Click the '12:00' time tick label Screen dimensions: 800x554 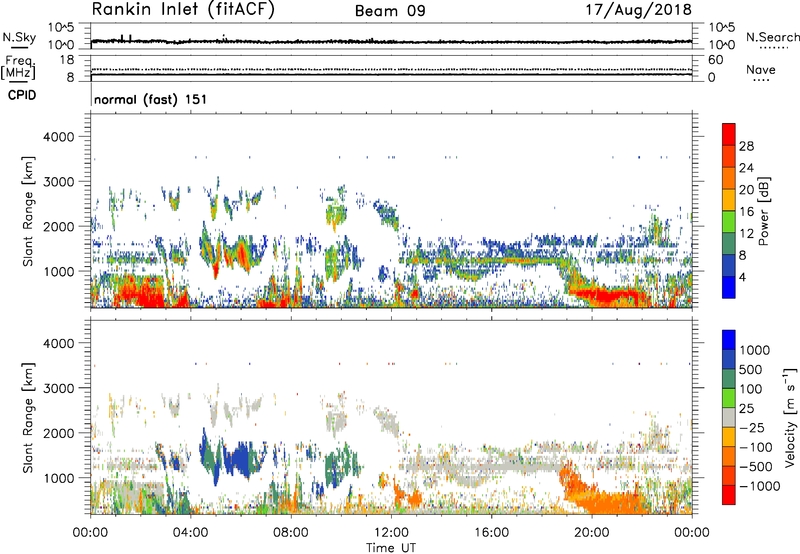pos(391,533)
